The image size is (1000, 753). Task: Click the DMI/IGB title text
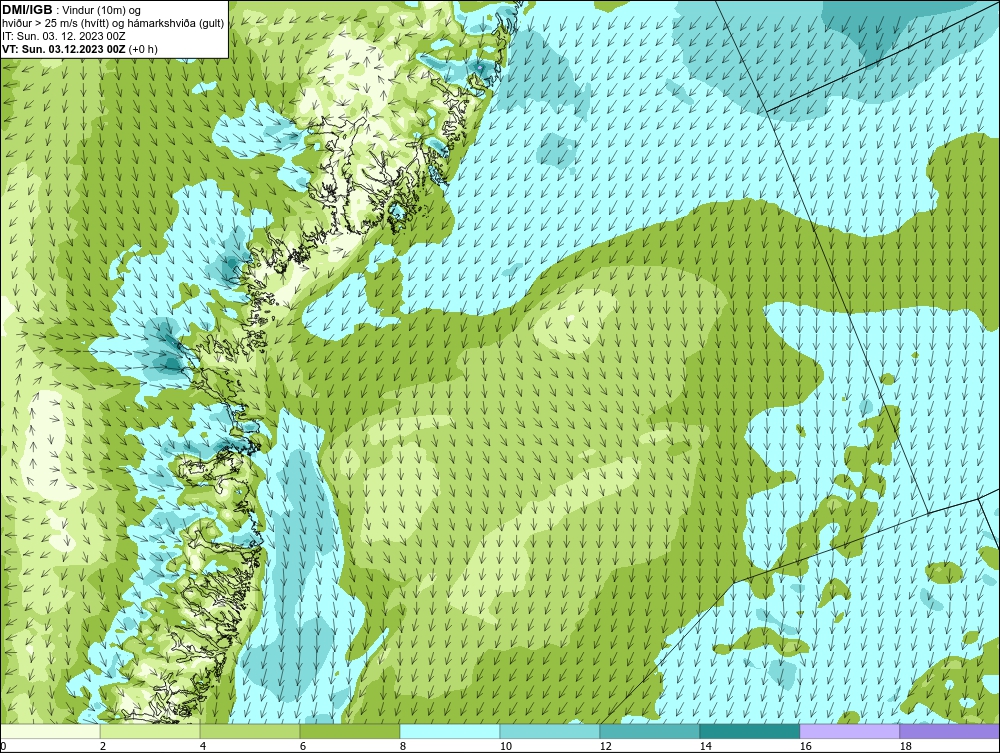coord(27,10)
